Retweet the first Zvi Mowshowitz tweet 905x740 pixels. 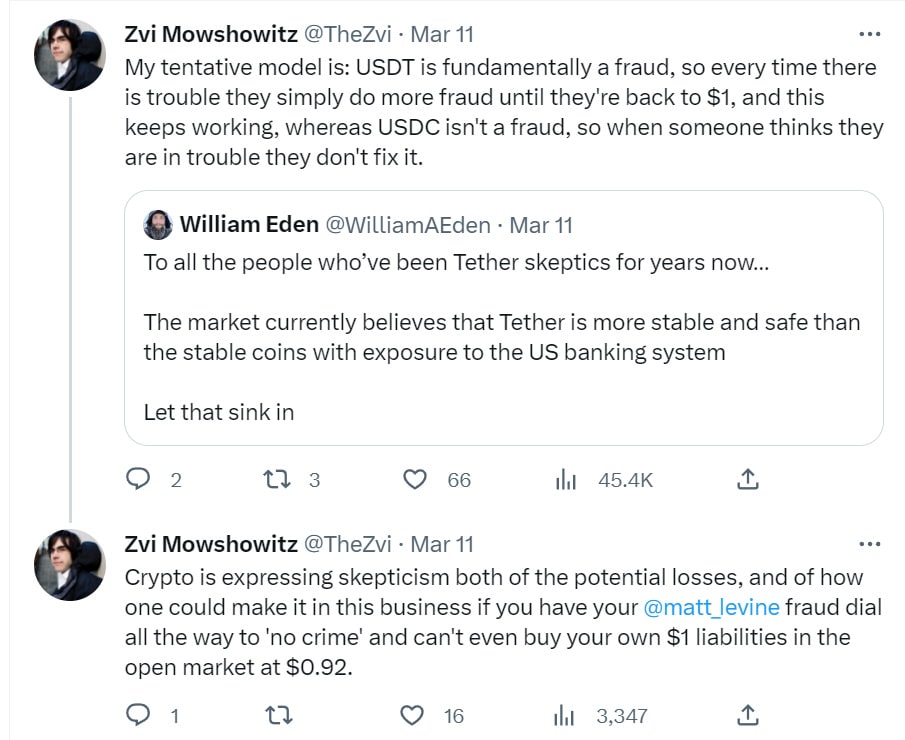[x=275, y=480]
